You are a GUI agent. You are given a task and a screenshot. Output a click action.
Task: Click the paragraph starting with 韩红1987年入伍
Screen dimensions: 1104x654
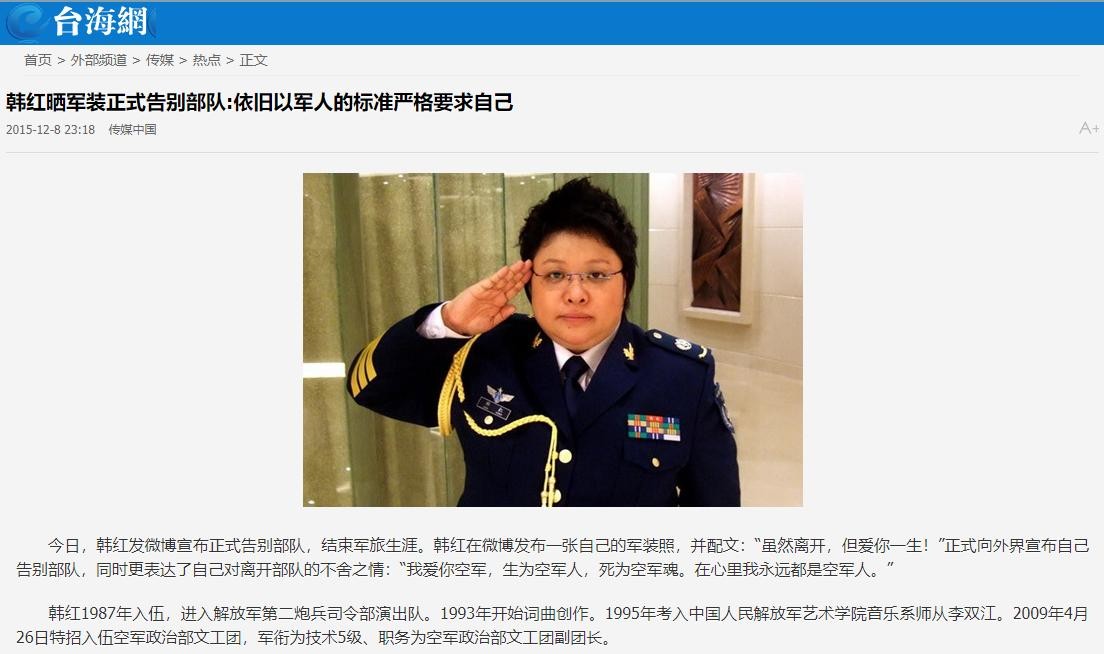553,626
